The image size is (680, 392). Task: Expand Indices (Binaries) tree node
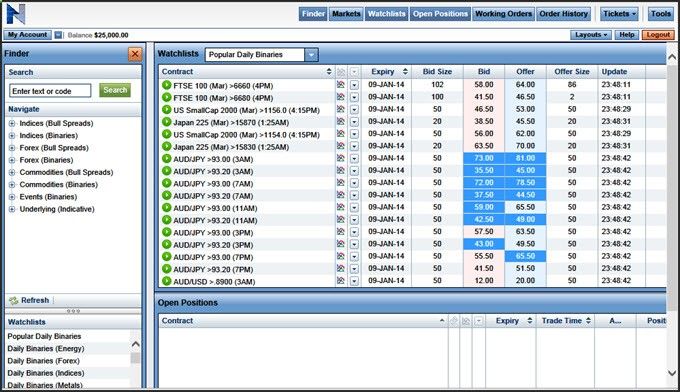(12, 136)
